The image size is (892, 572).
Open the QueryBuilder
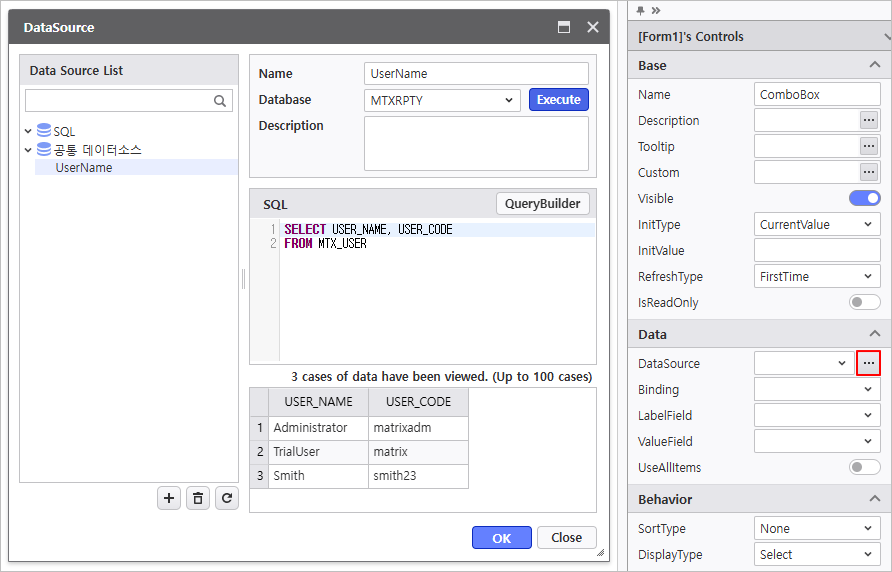click(x=543, y=204)
